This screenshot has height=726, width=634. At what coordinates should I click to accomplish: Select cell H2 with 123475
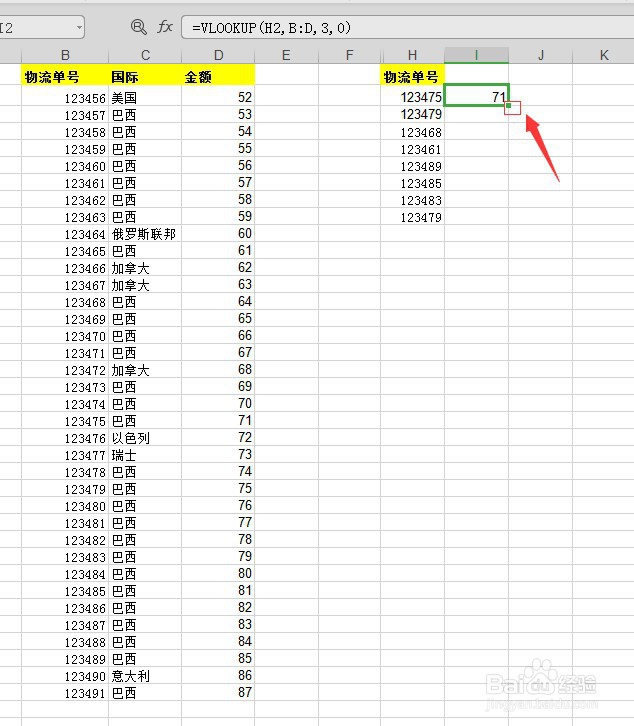412,97
